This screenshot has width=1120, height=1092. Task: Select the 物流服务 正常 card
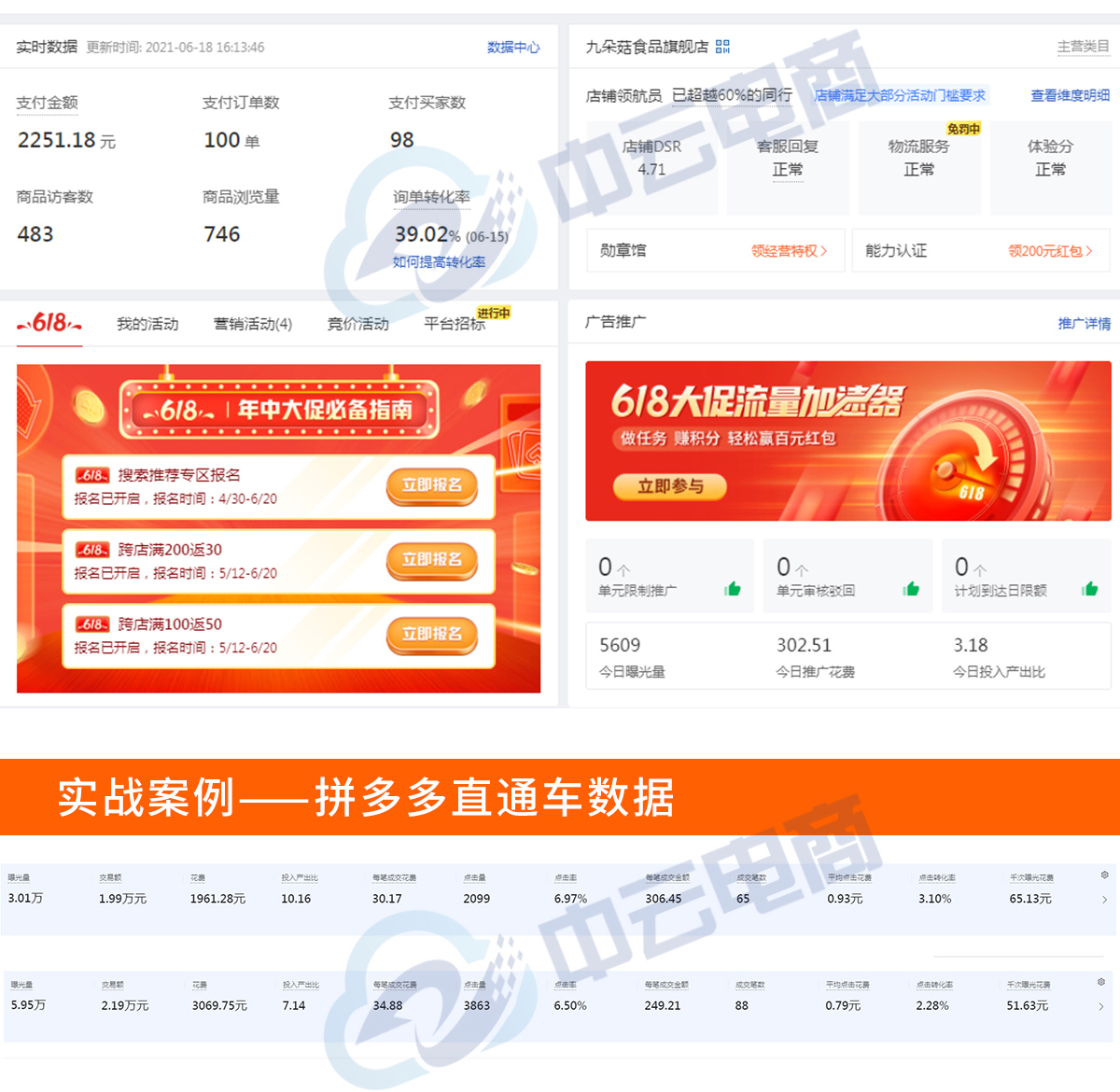[919, 167]
